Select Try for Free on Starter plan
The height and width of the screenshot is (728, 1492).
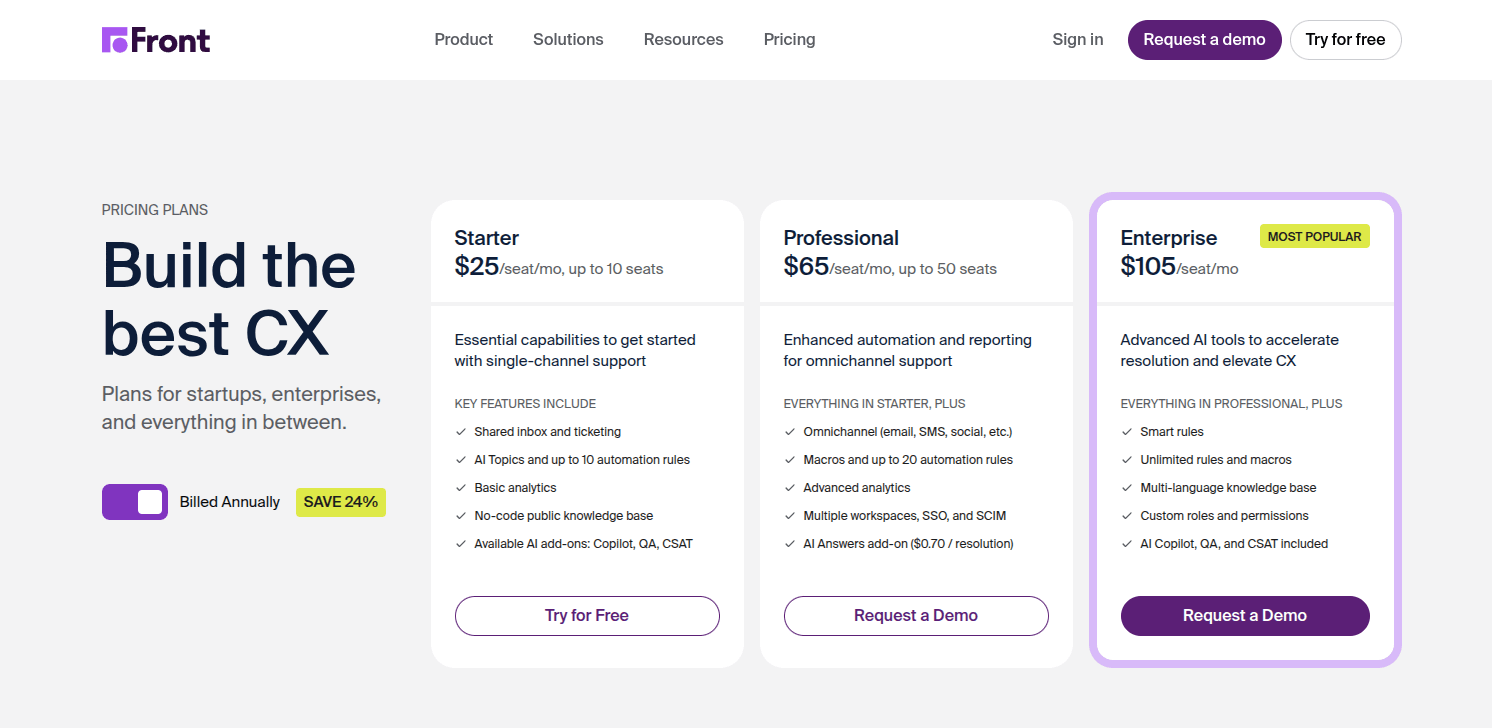[587, 616]
